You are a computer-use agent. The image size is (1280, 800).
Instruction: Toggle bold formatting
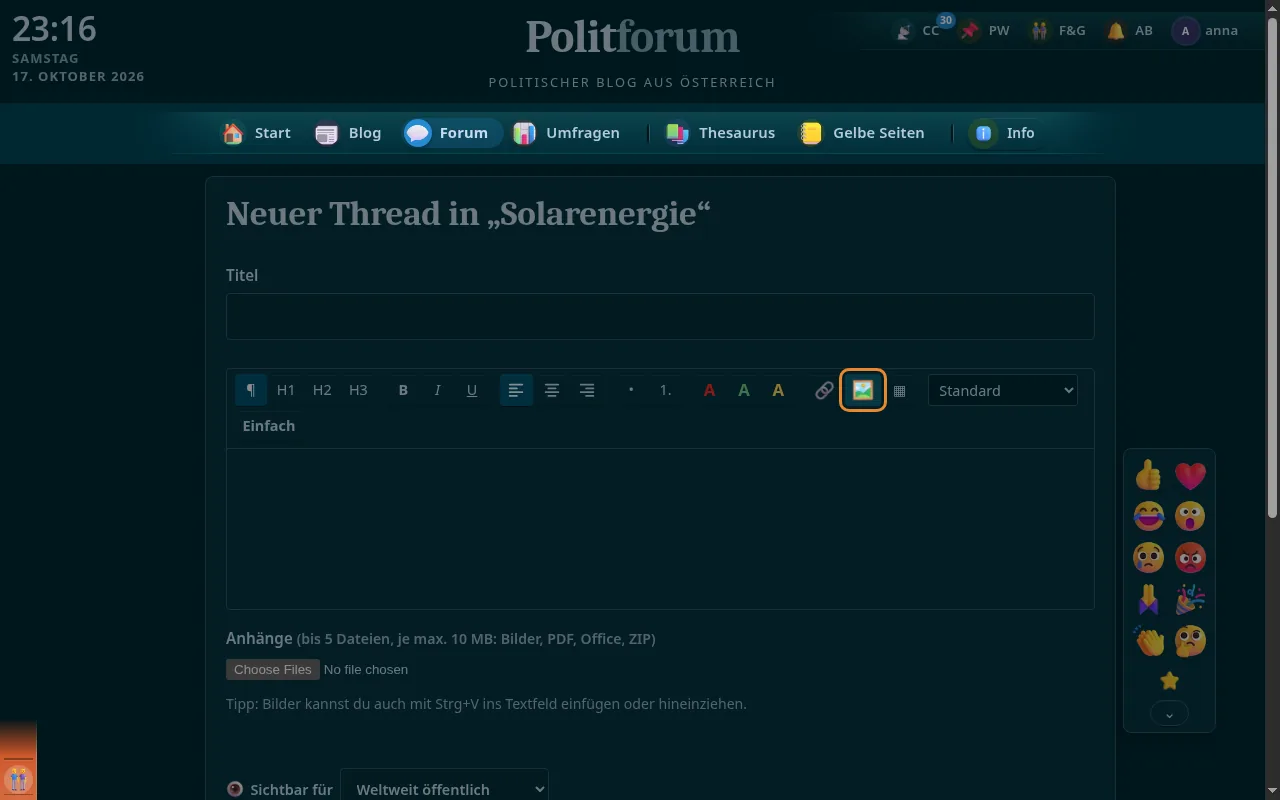coord(403,390)
